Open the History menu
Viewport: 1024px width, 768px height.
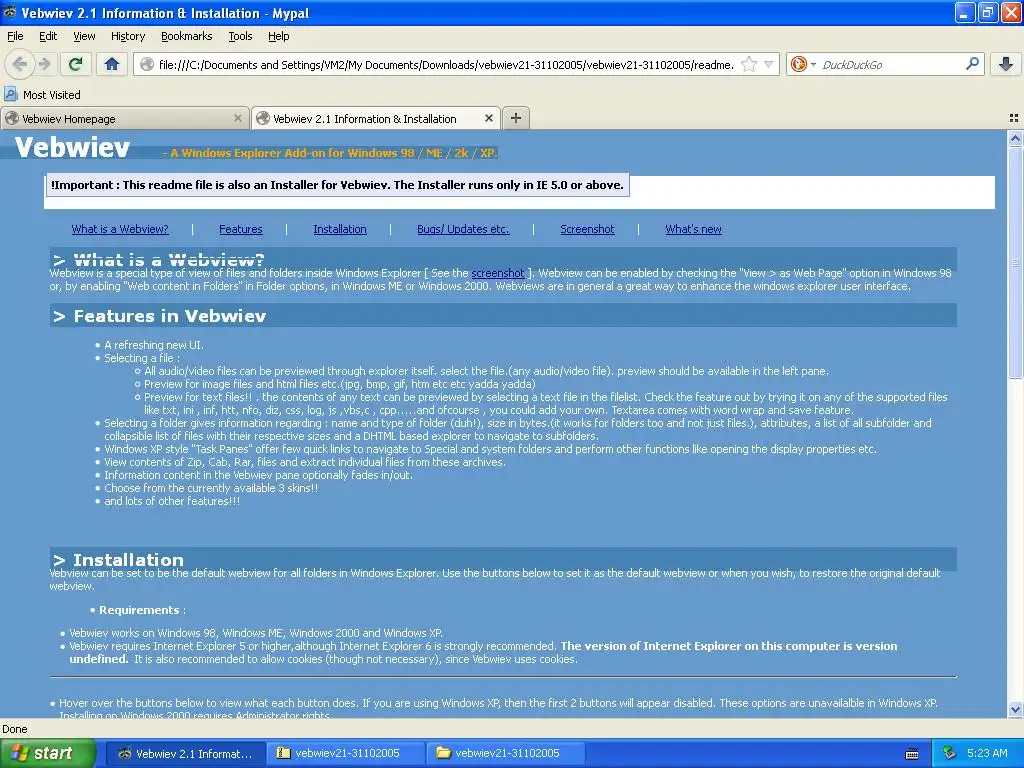pos(128,36)
